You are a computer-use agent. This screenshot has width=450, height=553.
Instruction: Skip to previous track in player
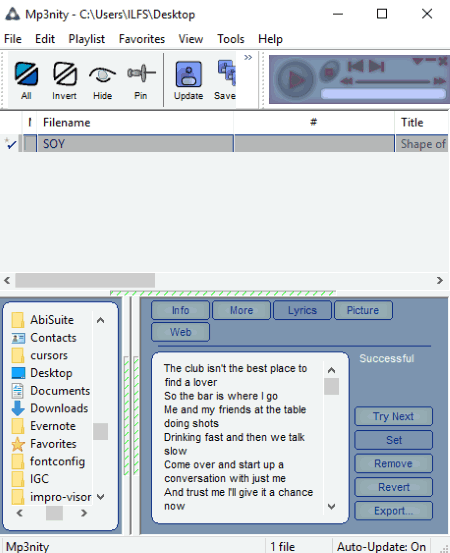(x=355, y=66)
